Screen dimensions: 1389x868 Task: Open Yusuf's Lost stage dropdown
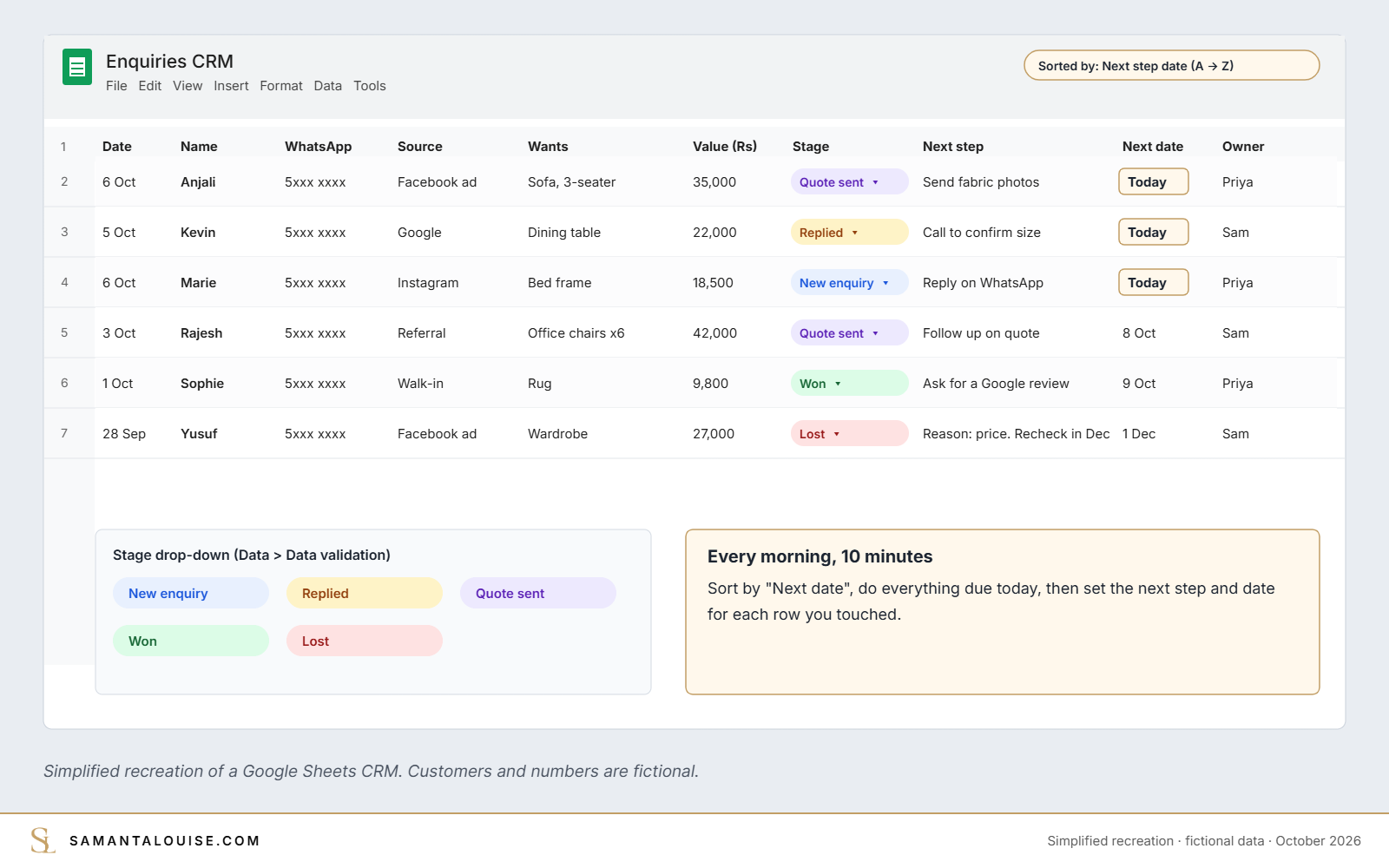[x=849, y=434]
